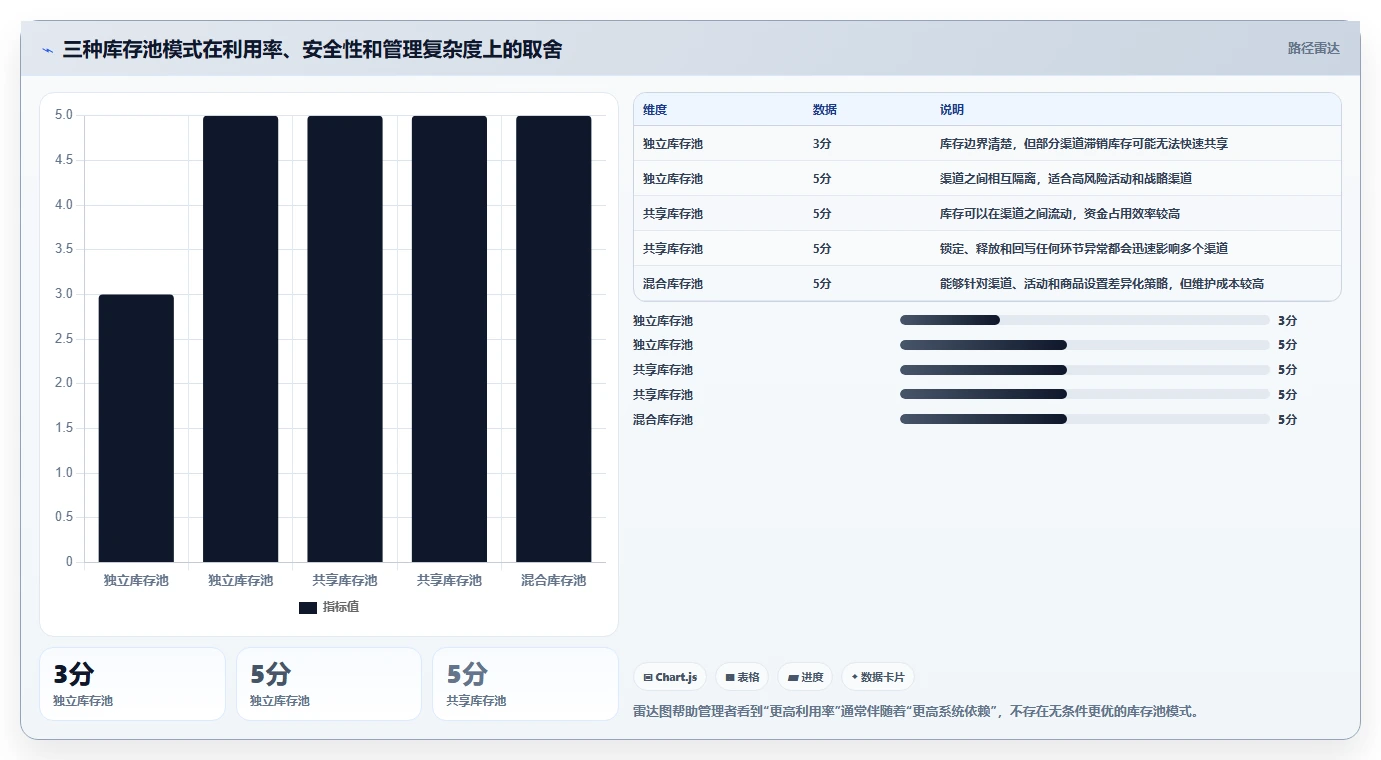Click the 说明 column header
Image resolution: width=1381 pixels, height=760 pixels.
(952, 110)
